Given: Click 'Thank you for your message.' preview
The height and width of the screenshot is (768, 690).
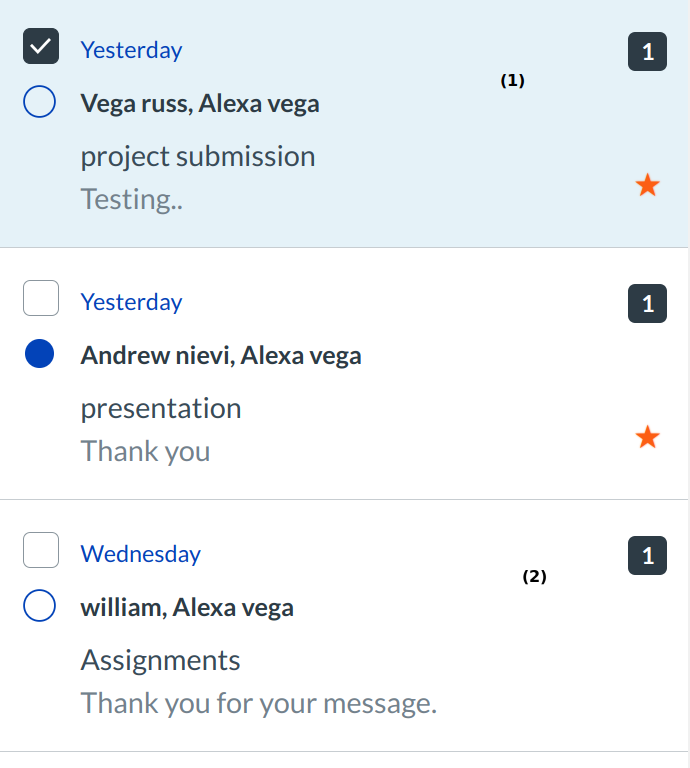Looking at the screenshot, I should coord(259,703).
